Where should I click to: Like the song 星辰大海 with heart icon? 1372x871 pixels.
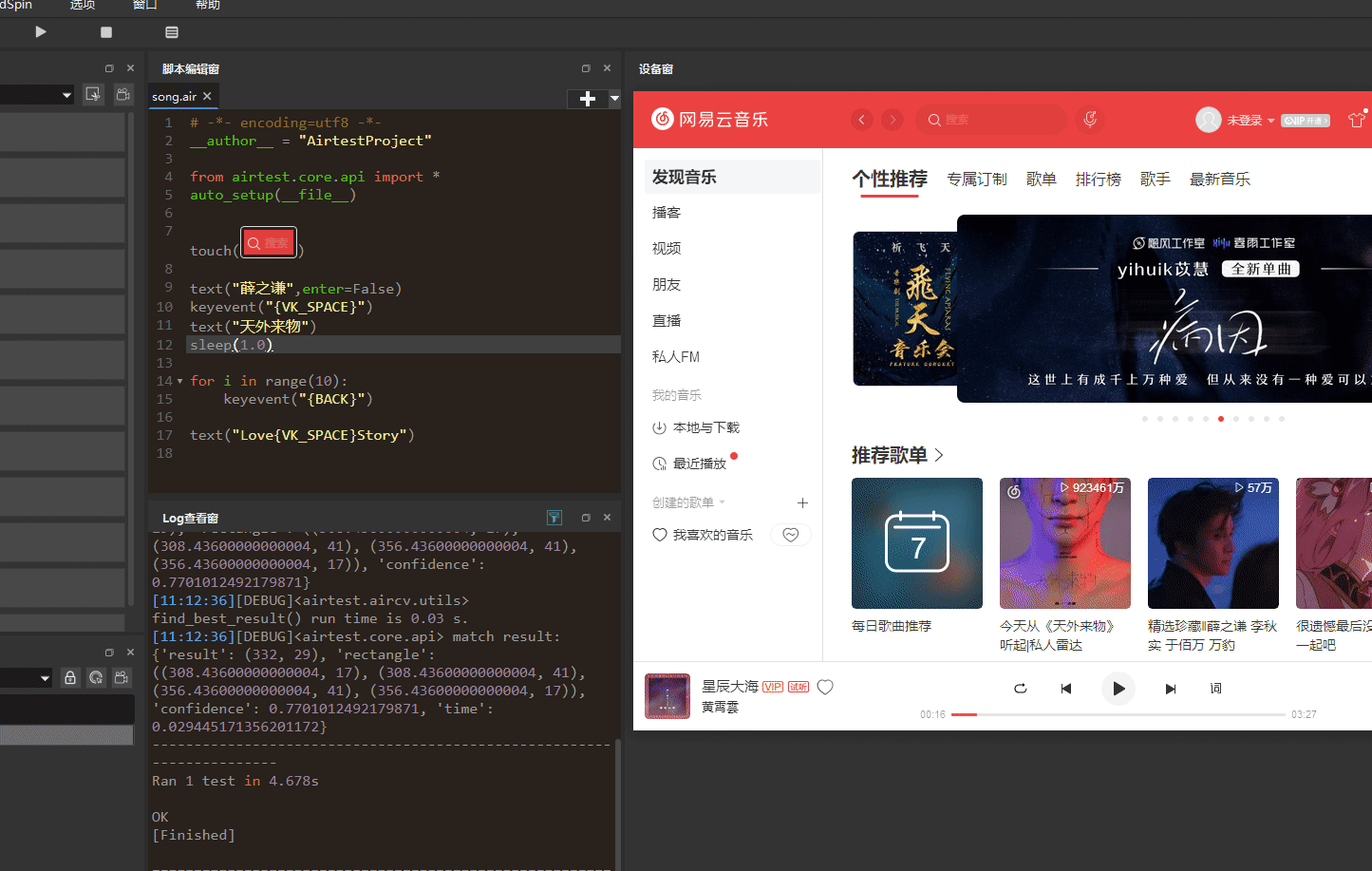[x=825, y=687]
